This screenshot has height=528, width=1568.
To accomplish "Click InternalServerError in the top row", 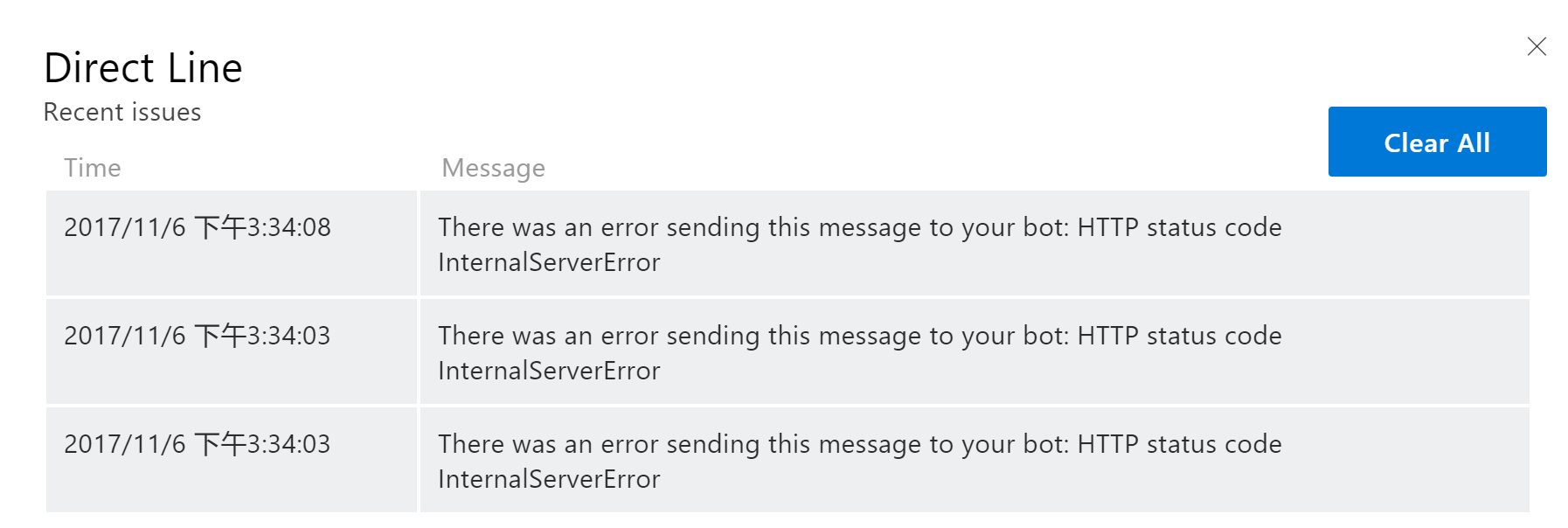I will point(549,261).
